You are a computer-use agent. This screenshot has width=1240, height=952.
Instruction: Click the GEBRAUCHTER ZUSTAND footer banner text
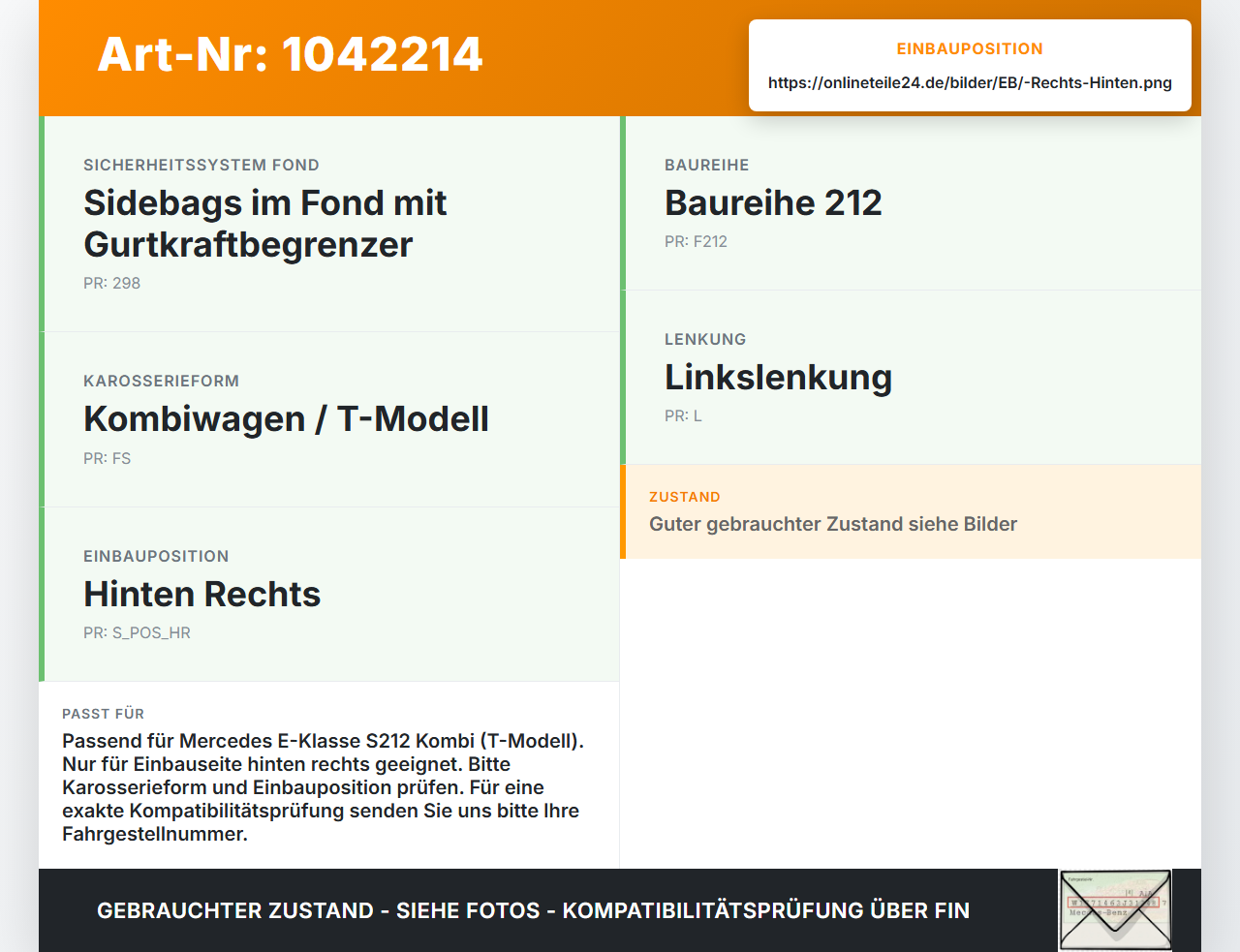pyautogui.click(x=533, y=910)
